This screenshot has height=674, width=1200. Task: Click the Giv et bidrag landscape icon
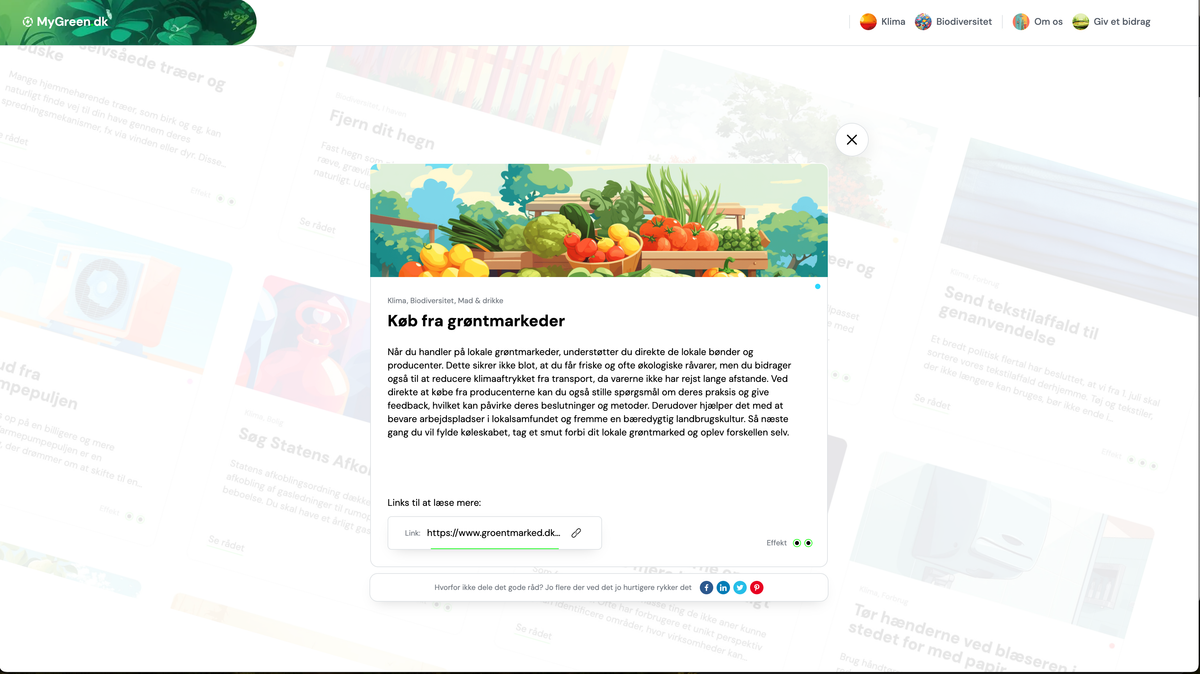1080,21
